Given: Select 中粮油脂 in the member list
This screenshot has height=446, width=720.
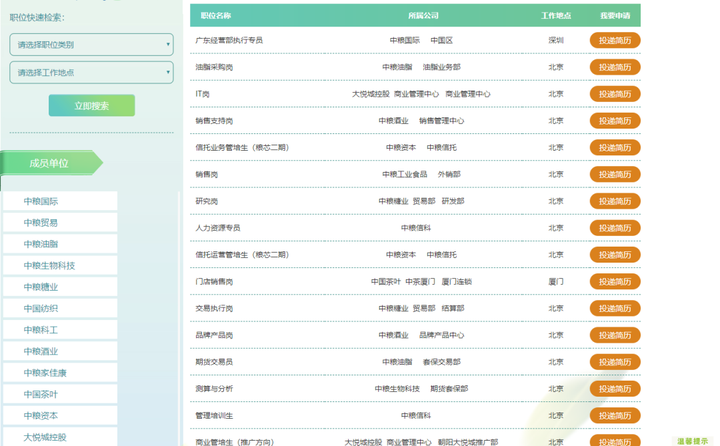Looking at the screenshot, I should (60, 244).
